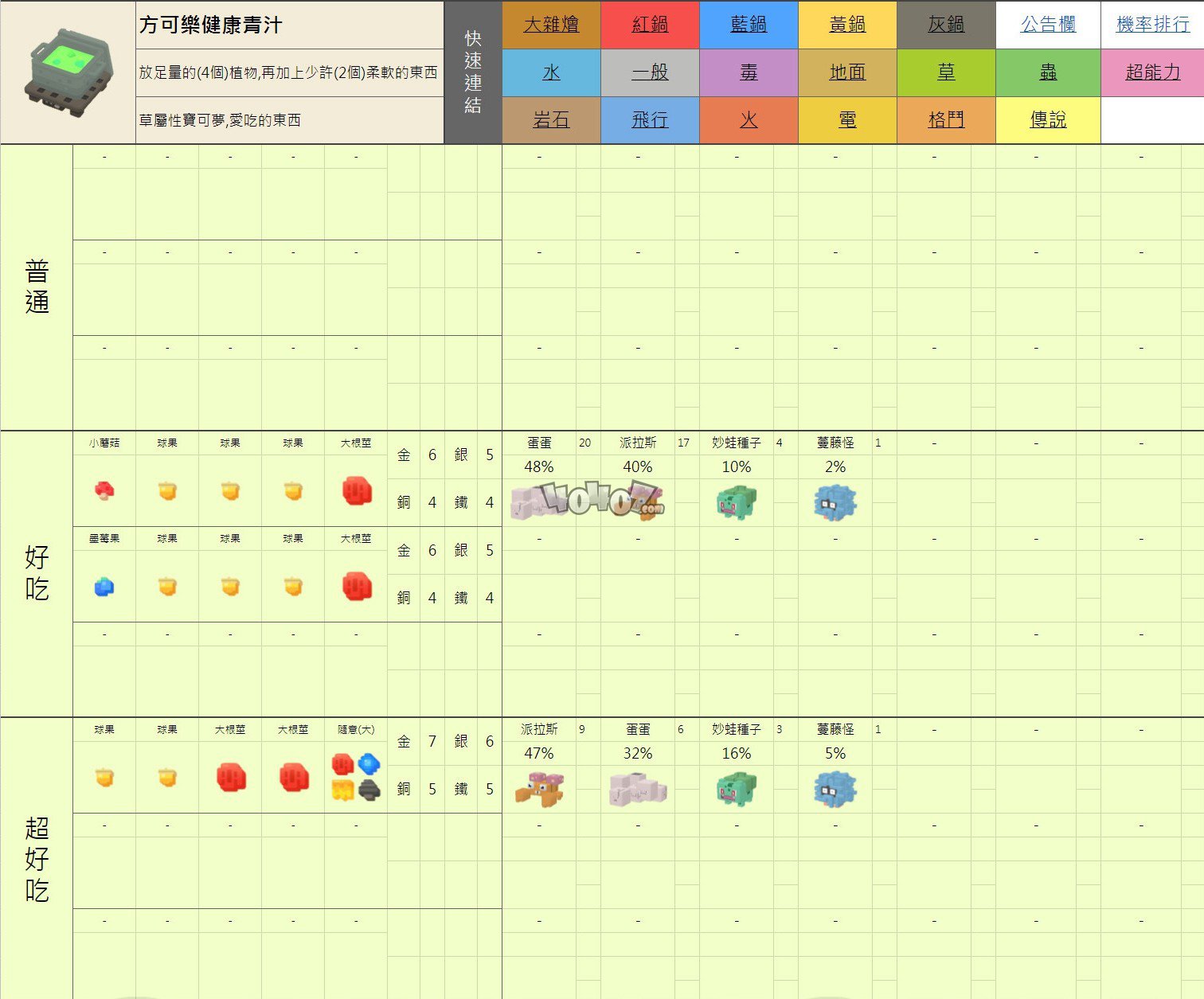The height and width of the screenshot is (999, 1204).
Task: Click the 妙蛙種子 Pokémon icon under 10%
Action: coord(737,502)
